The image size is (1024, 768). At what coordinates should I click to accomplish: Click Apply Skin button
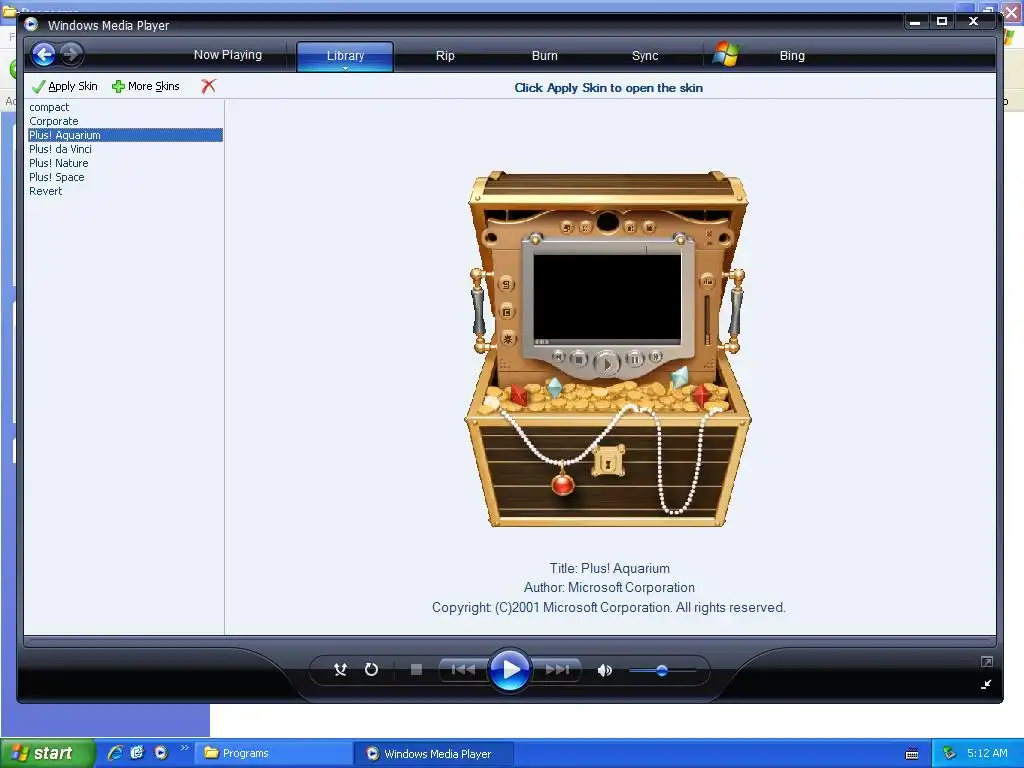pyautogui.click(x=65, y=86)
